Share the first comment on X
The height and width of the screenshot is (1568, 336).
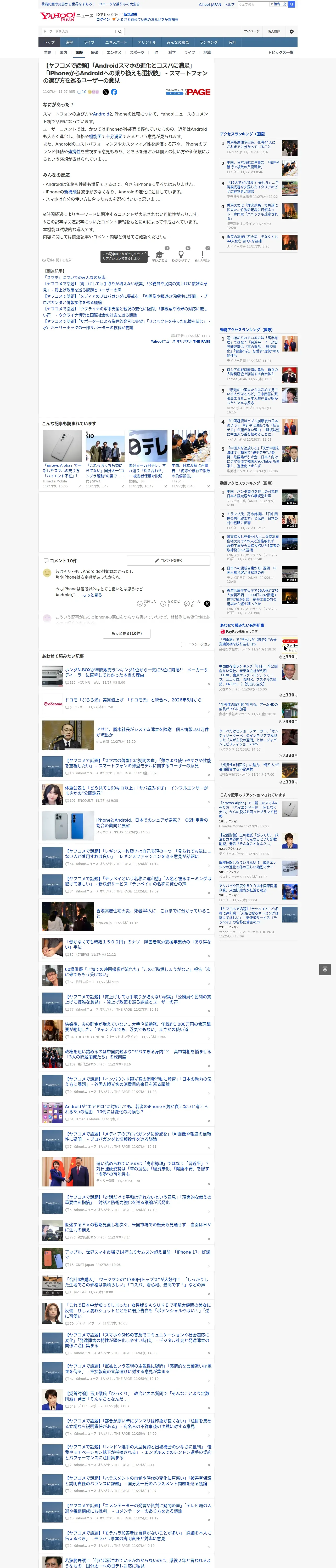[207, 604]
